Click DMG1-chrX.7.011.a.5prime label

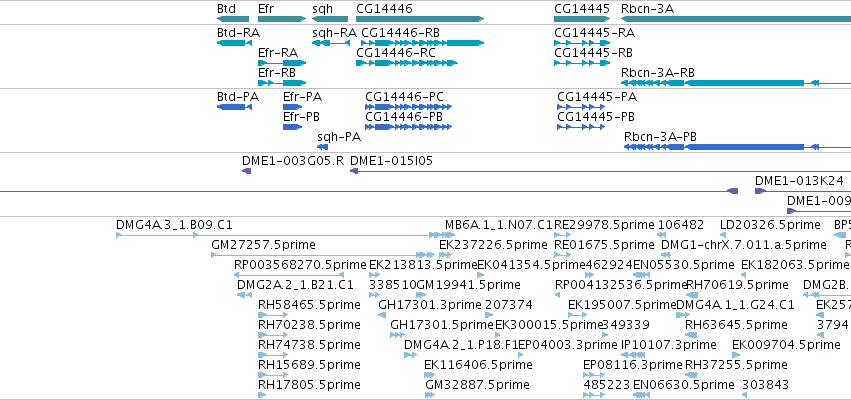pyautogui.click(x=744, y=245)
